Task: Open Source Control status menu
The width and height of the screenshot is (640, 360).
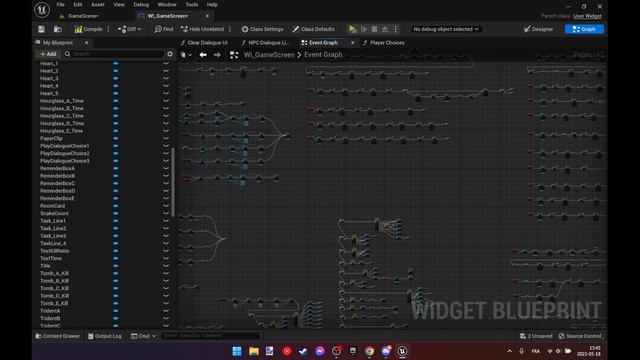Action: pyautogui.click(x=580, y=336)
